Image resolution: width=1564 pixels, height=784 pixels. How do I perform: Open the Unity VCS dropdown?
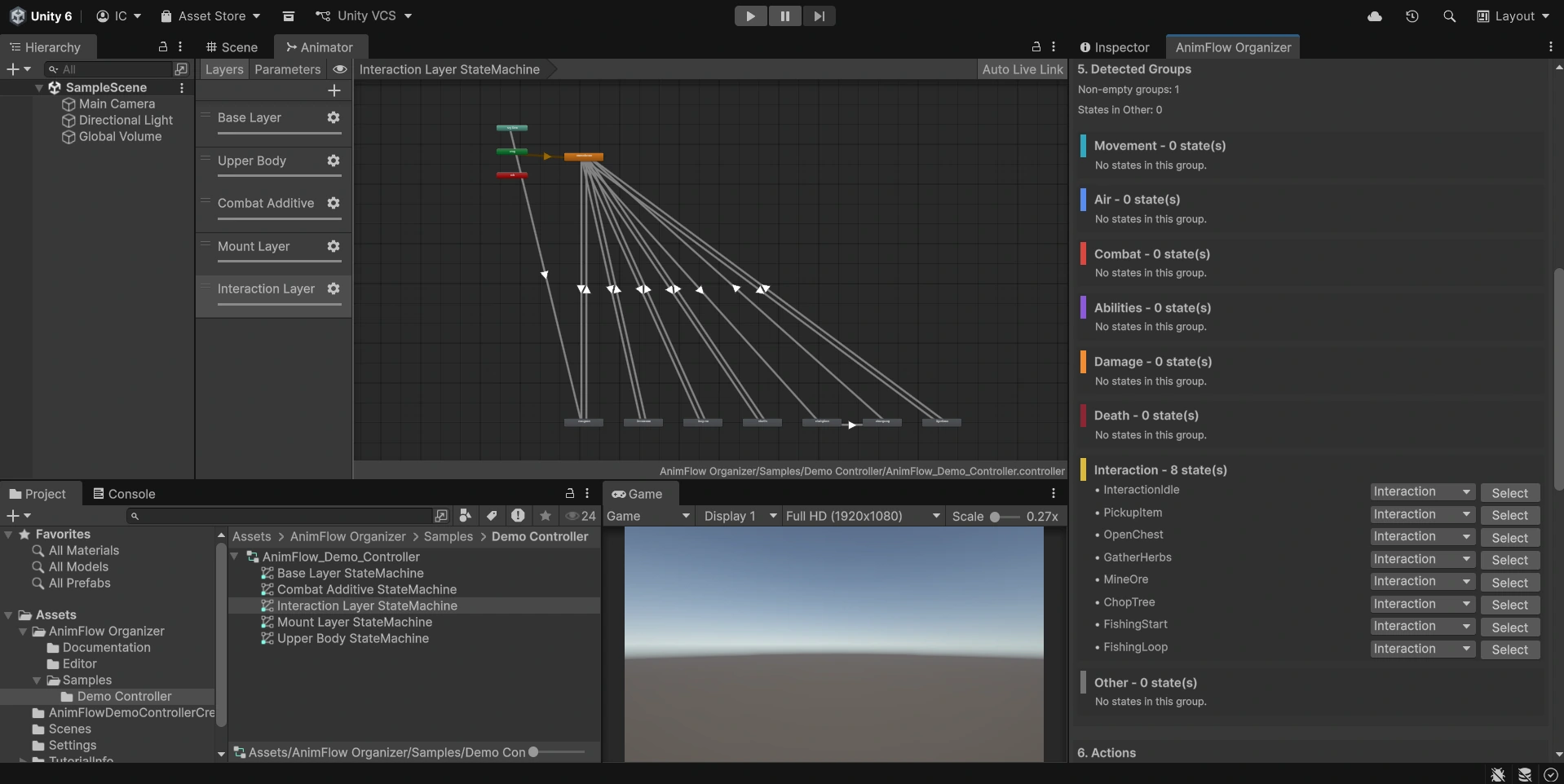tap(364, 16)
